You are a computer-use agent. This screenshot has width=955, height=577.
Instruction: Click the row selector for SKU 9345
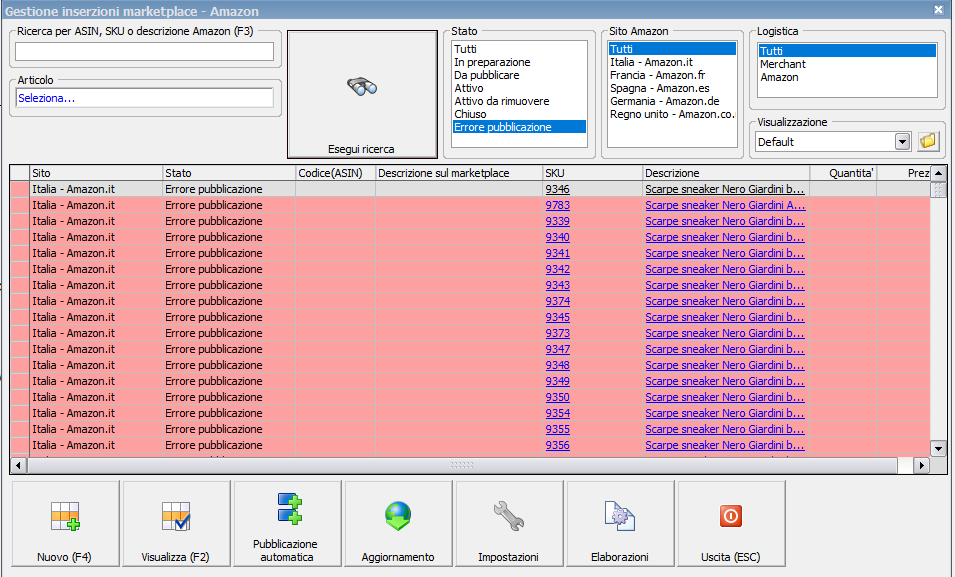19,317
